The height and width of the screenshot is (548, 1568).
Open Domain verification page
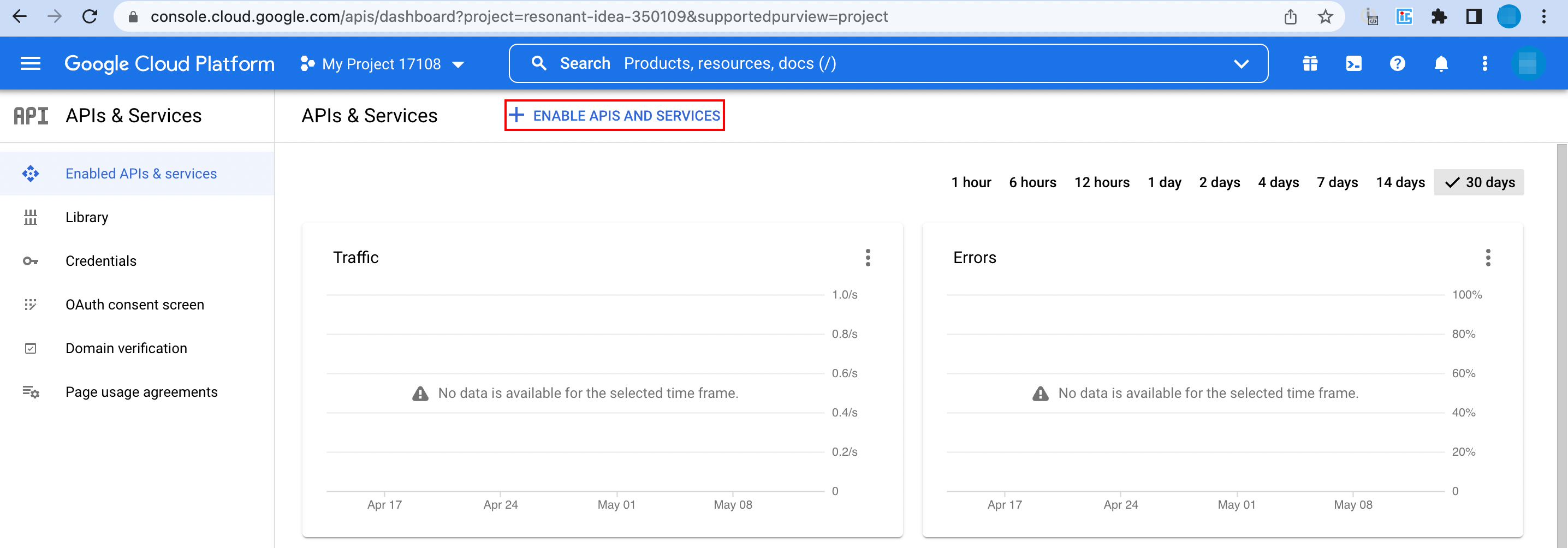tap(137, 349)
